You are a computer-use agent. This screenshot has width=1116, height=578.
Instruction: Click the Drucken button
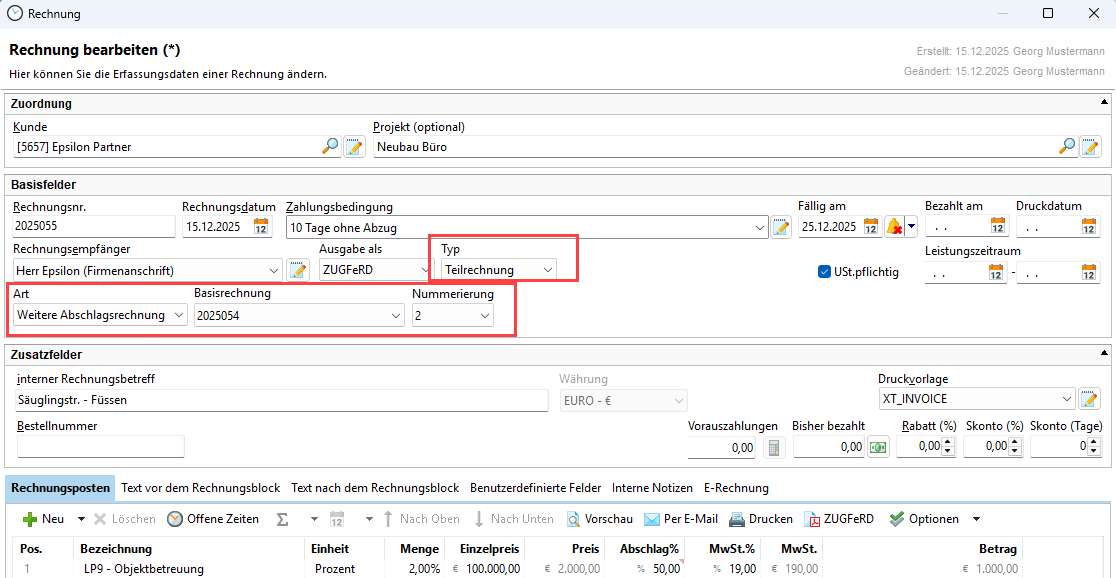pyautogui.click(x=760, y=519)
